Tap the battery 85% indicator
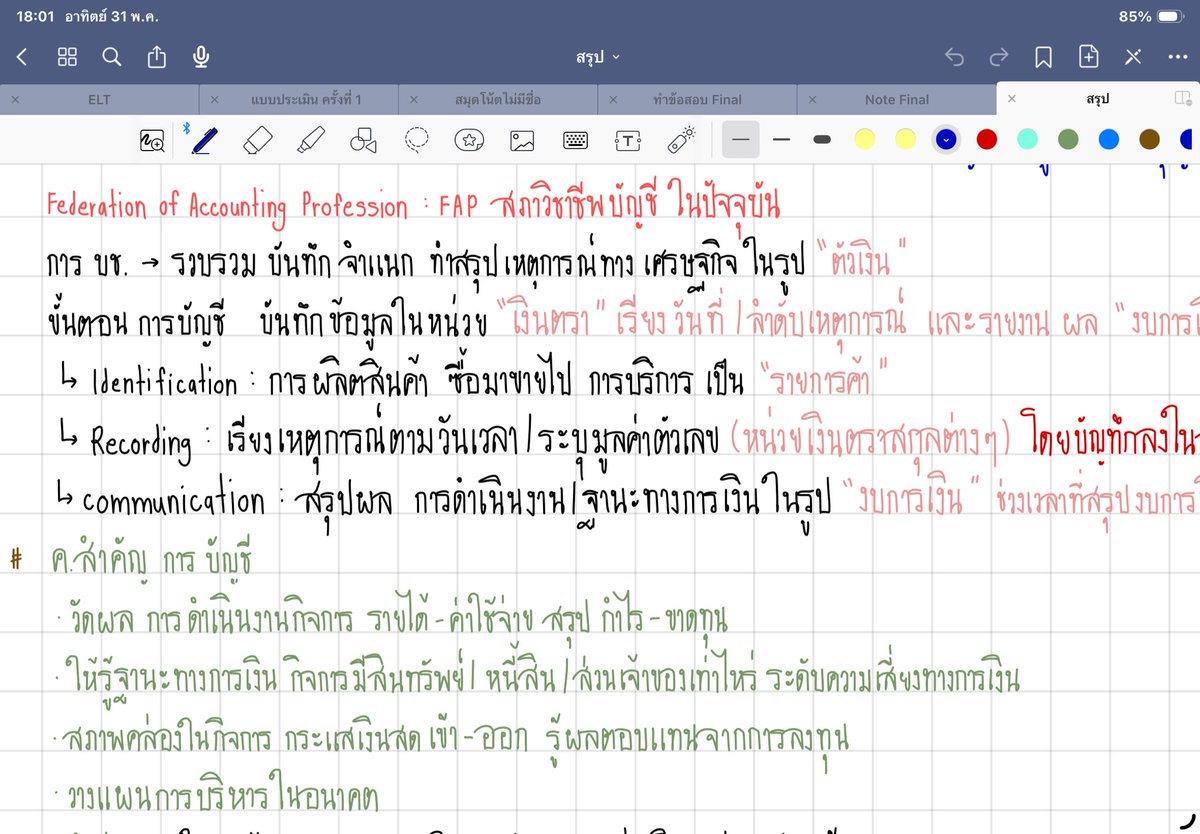The width and height of the screenshot is (1200, 834). click(1151, 16)
